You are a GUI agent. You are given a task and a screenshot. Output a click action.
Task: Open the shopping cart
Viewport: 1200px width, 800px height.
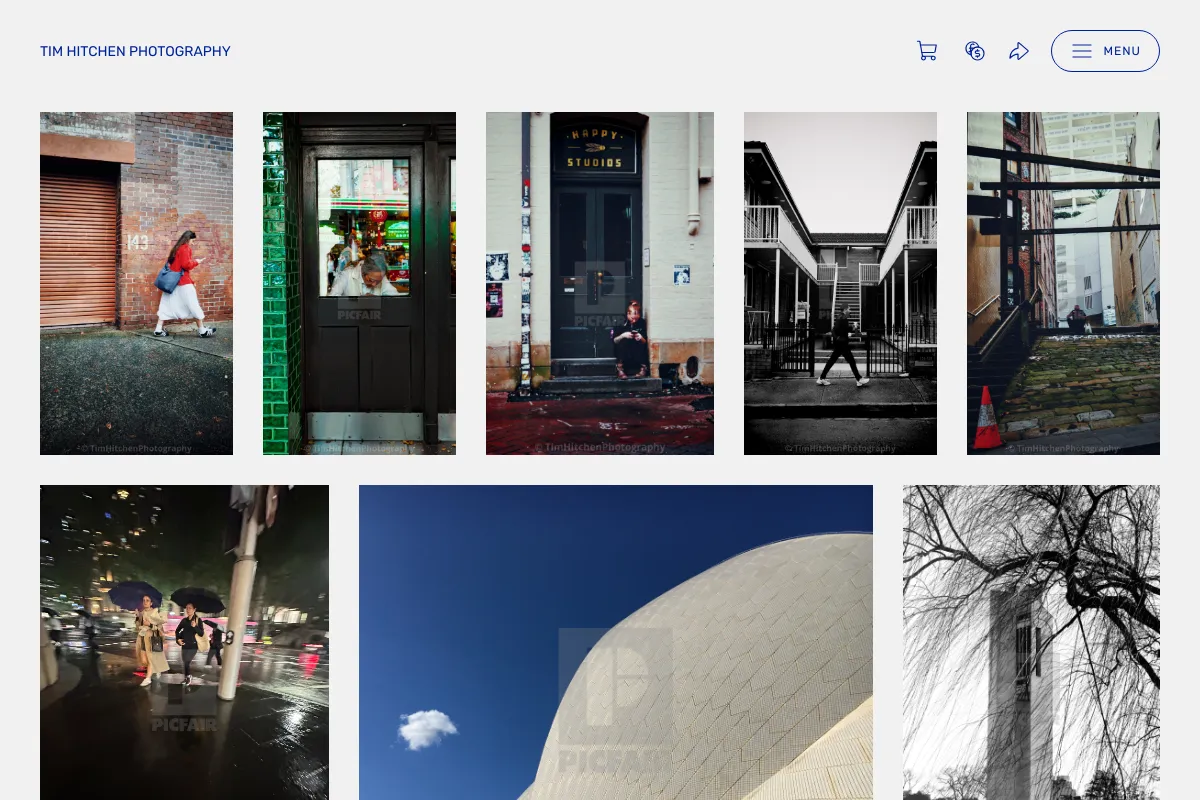[x=927, y=51]
